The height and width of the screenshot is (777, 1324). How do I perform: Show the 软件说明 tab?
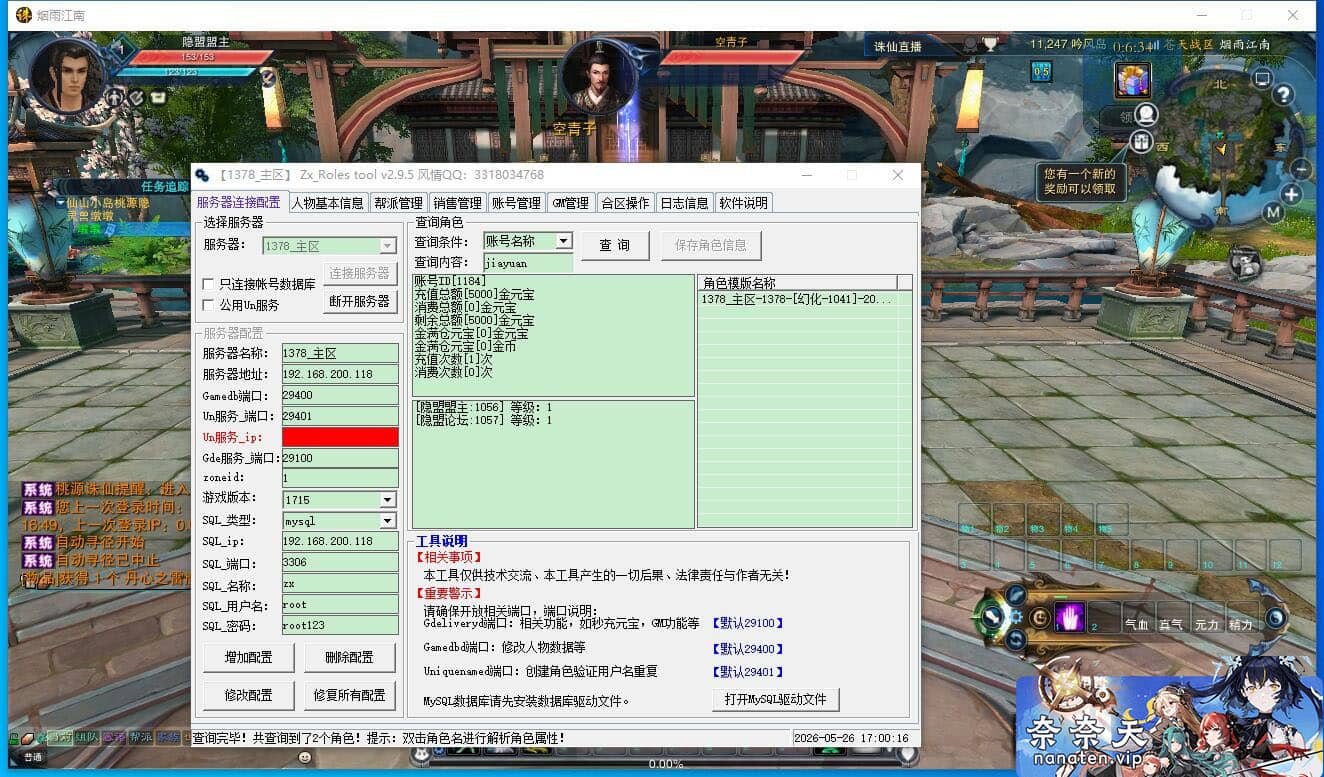743,203
